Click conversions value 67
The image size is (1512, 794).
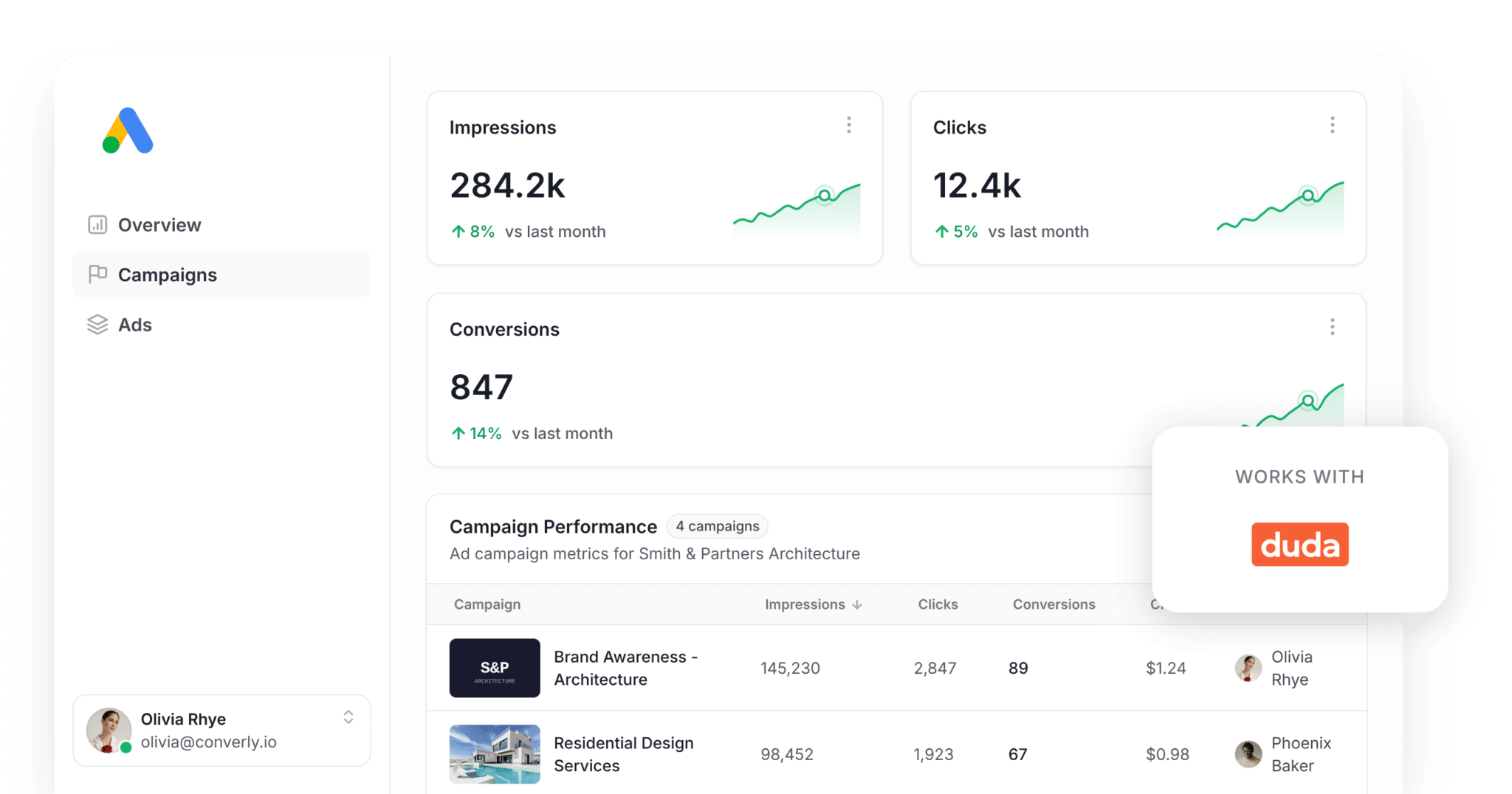point(1018,754)
